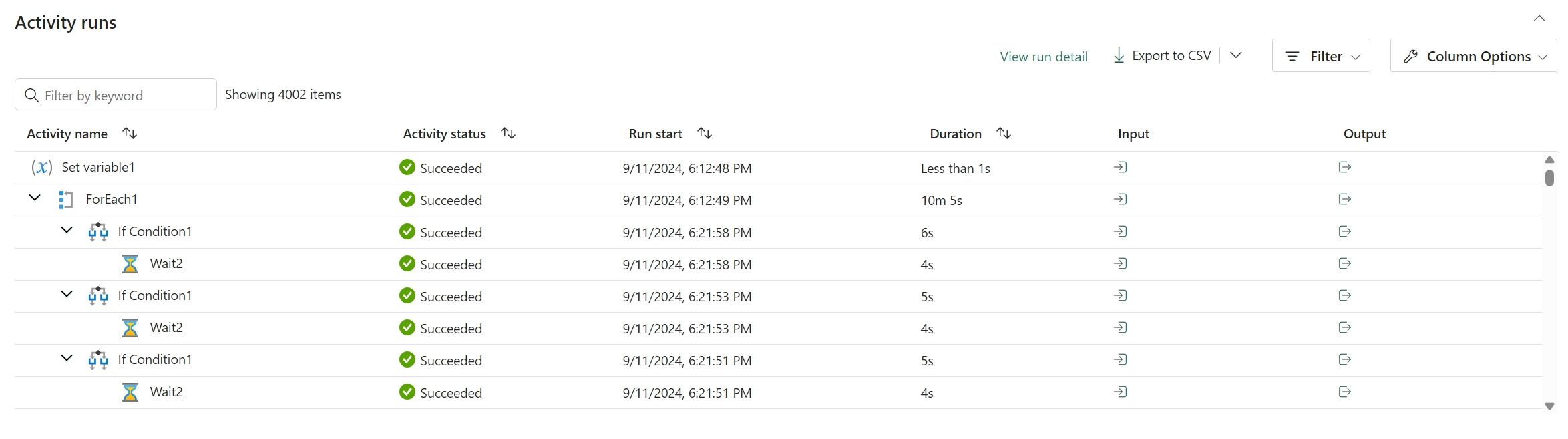
Task: Open the Filter menu
Action: pyautogui.click(x=1321, y=56)
